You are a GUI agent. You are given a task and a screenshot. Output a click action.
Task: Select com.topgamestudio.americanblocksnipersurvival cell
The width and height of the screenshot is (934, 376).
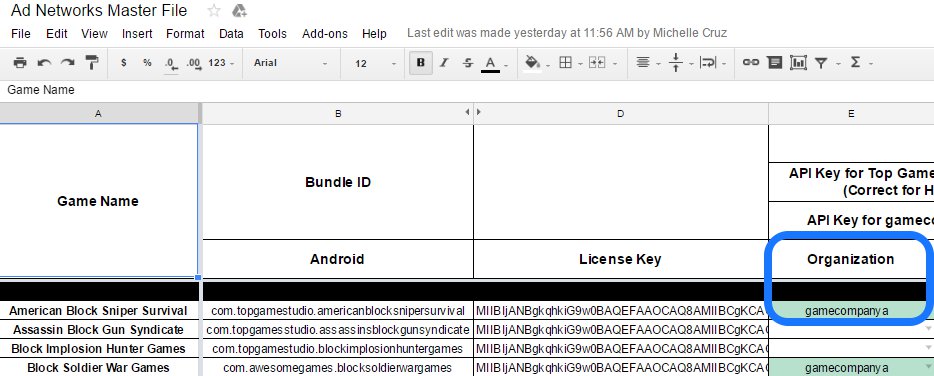pyautogui.click(x=338, y=311)
